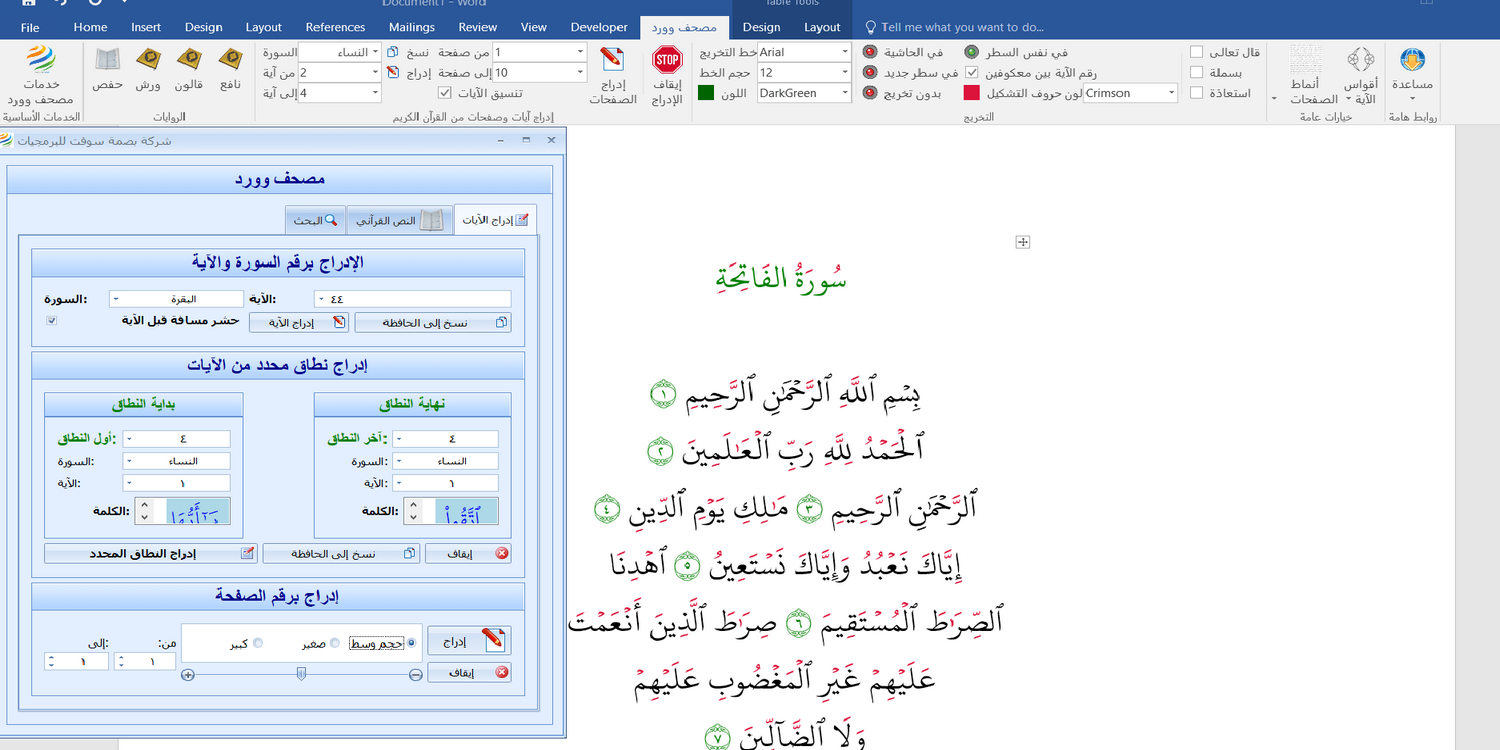Image resolution: width=1500 pixels, height=750 pixels.
Task: Select بدون تخريج radio light
Action: pos(870,93)
